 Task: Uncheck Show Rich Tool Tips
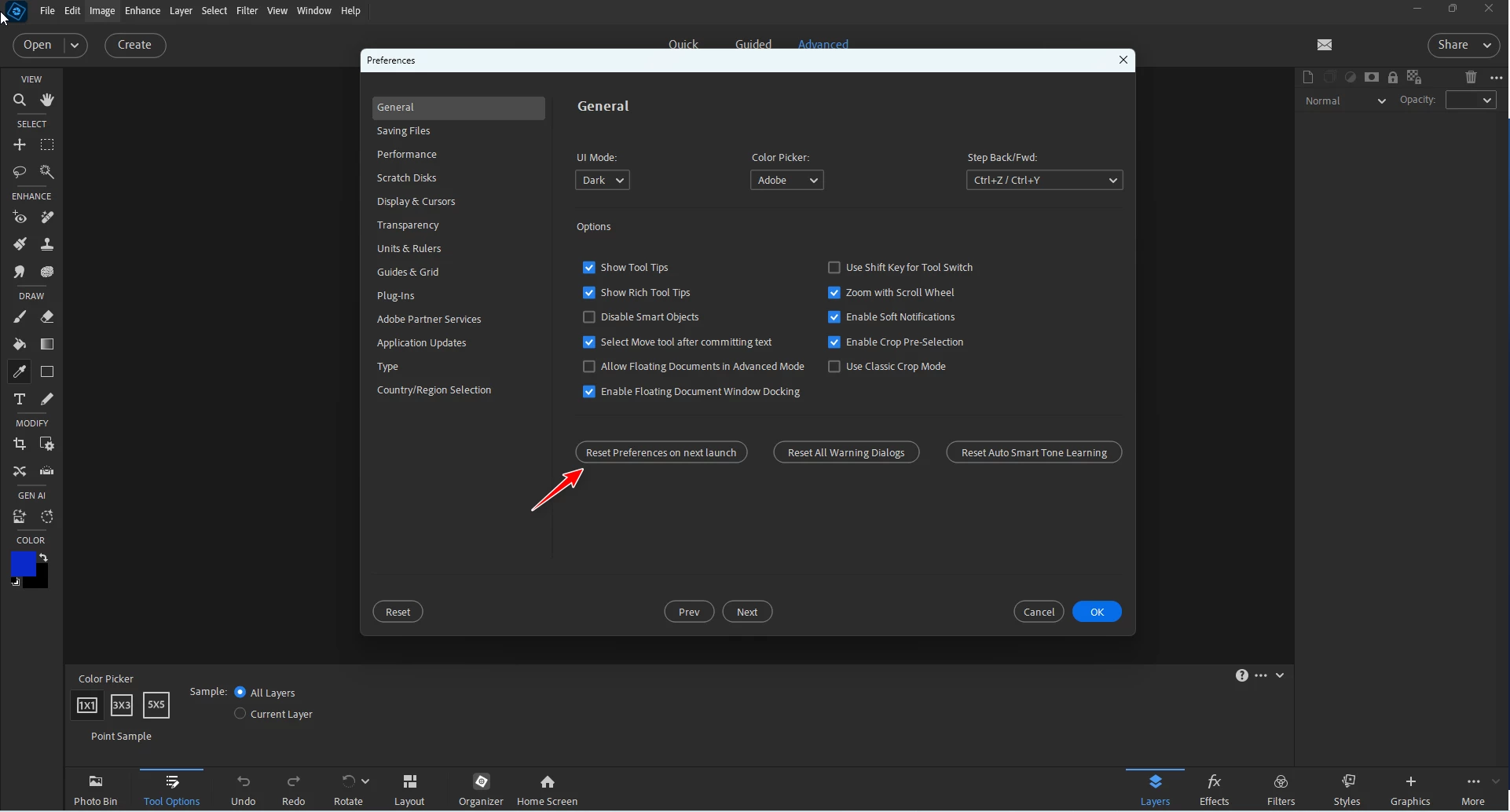point(589,293)
